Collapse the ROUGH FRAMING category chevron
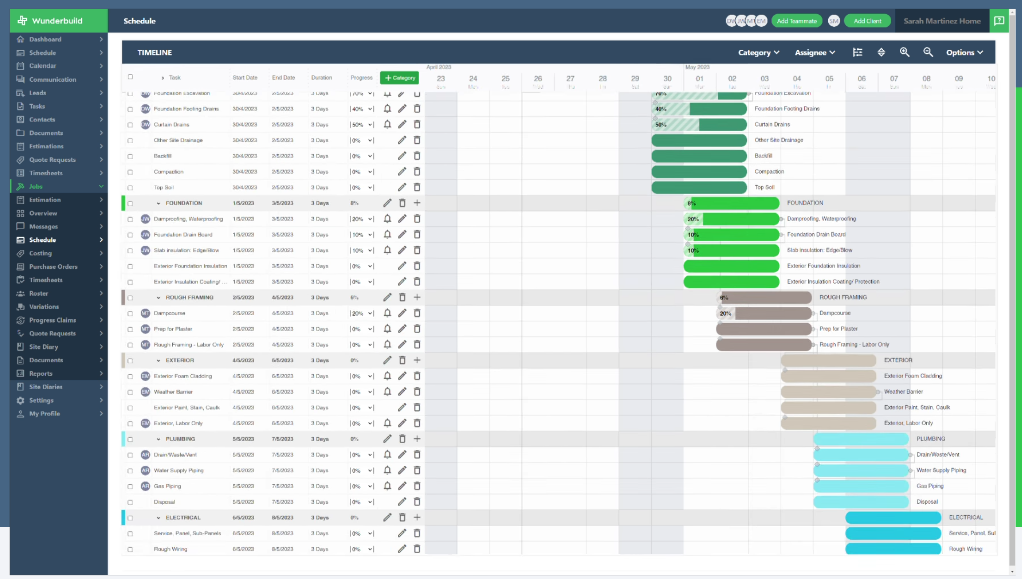Screen dimensions: 1022x579 click(x=158, y=297)
